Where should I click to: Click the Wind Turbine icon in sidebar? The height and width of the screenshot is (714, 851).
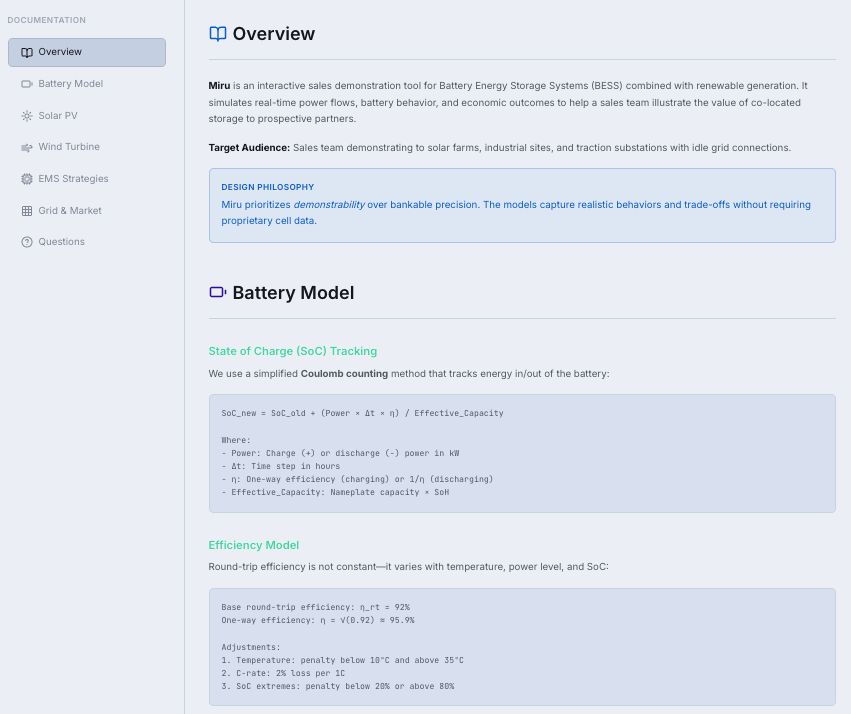tap(27, 147)
